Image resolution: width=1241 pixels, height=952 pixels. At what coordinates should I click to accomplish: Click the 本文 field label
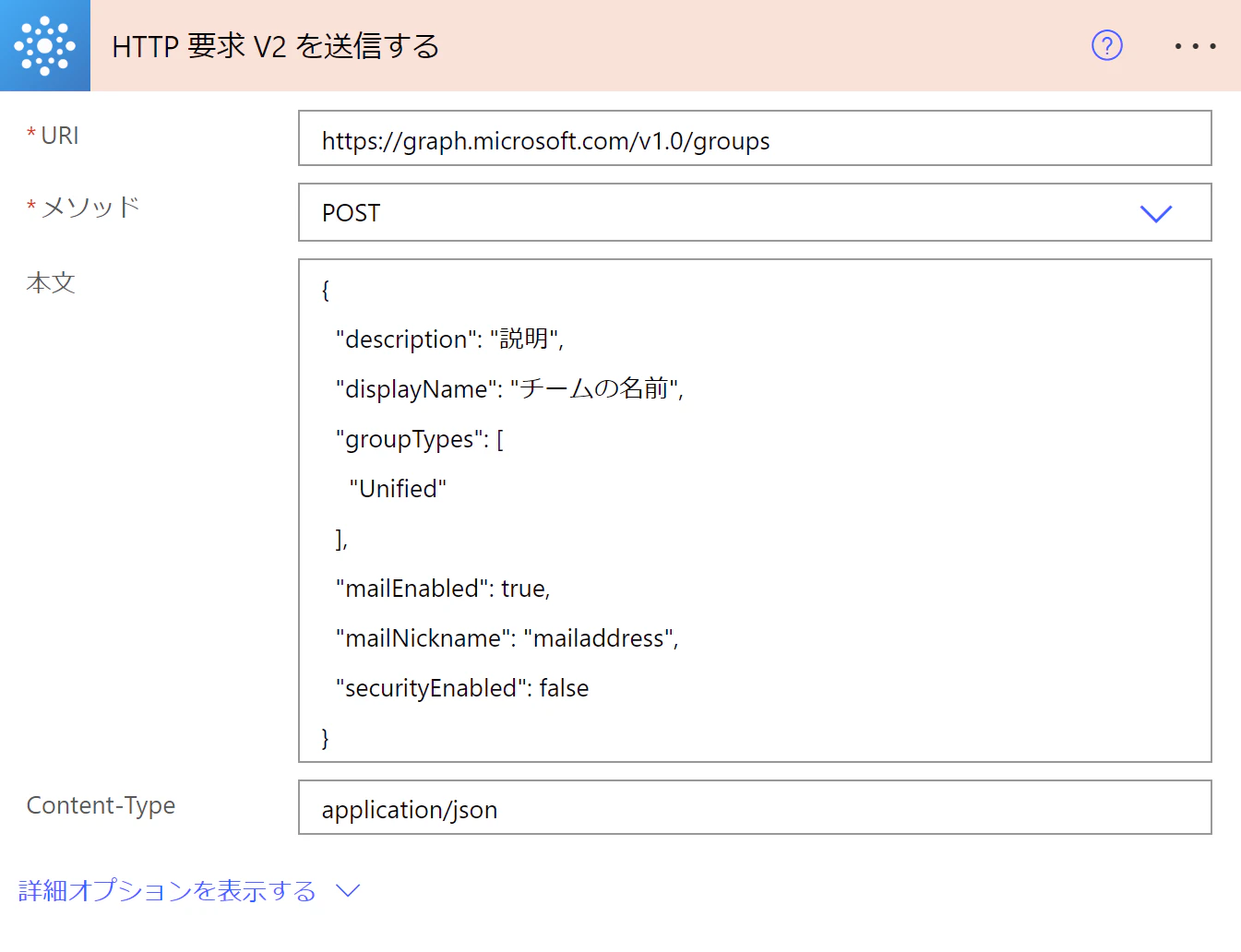(x=51, y=283)
